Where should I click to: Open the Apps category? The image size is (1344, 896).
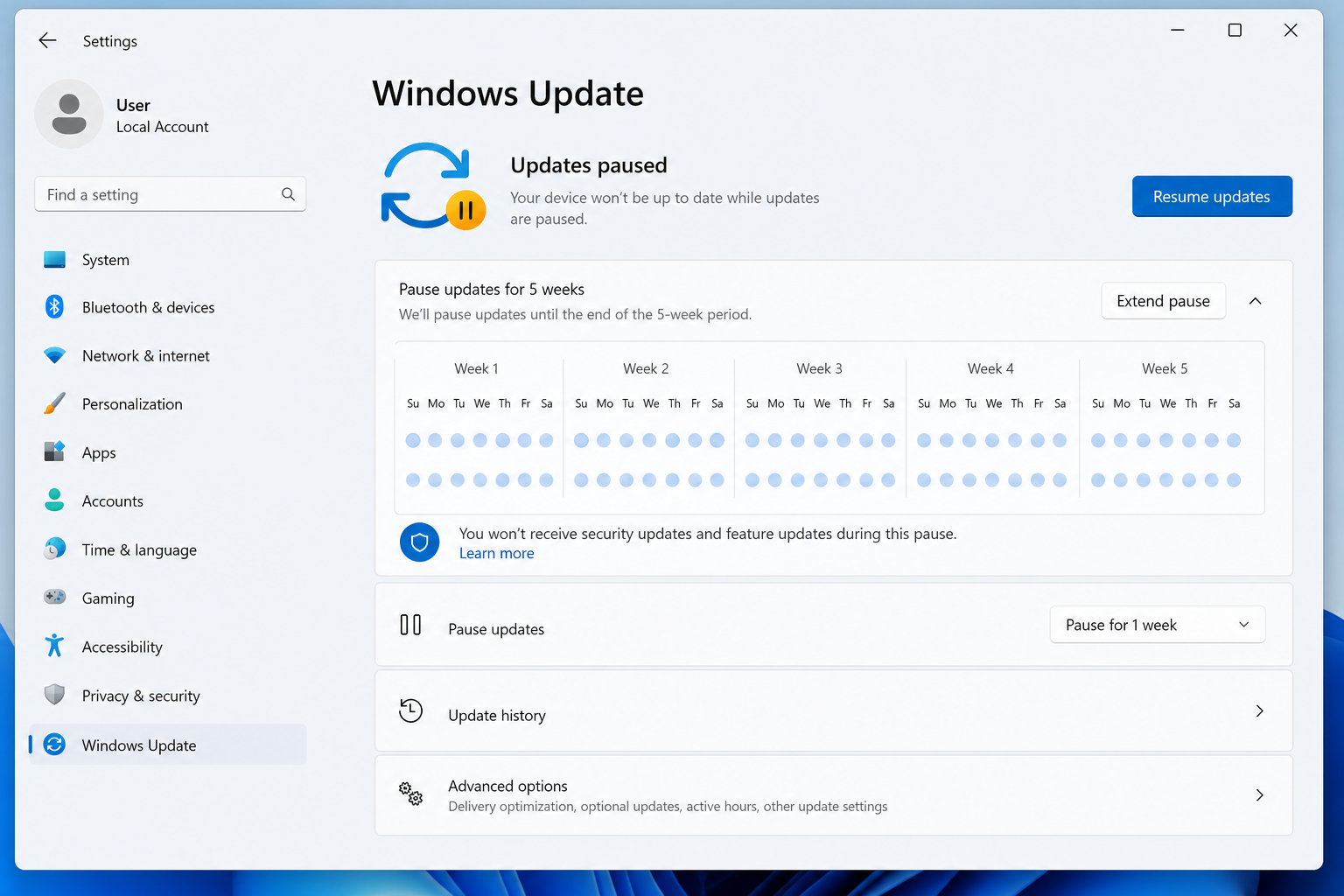168,452
